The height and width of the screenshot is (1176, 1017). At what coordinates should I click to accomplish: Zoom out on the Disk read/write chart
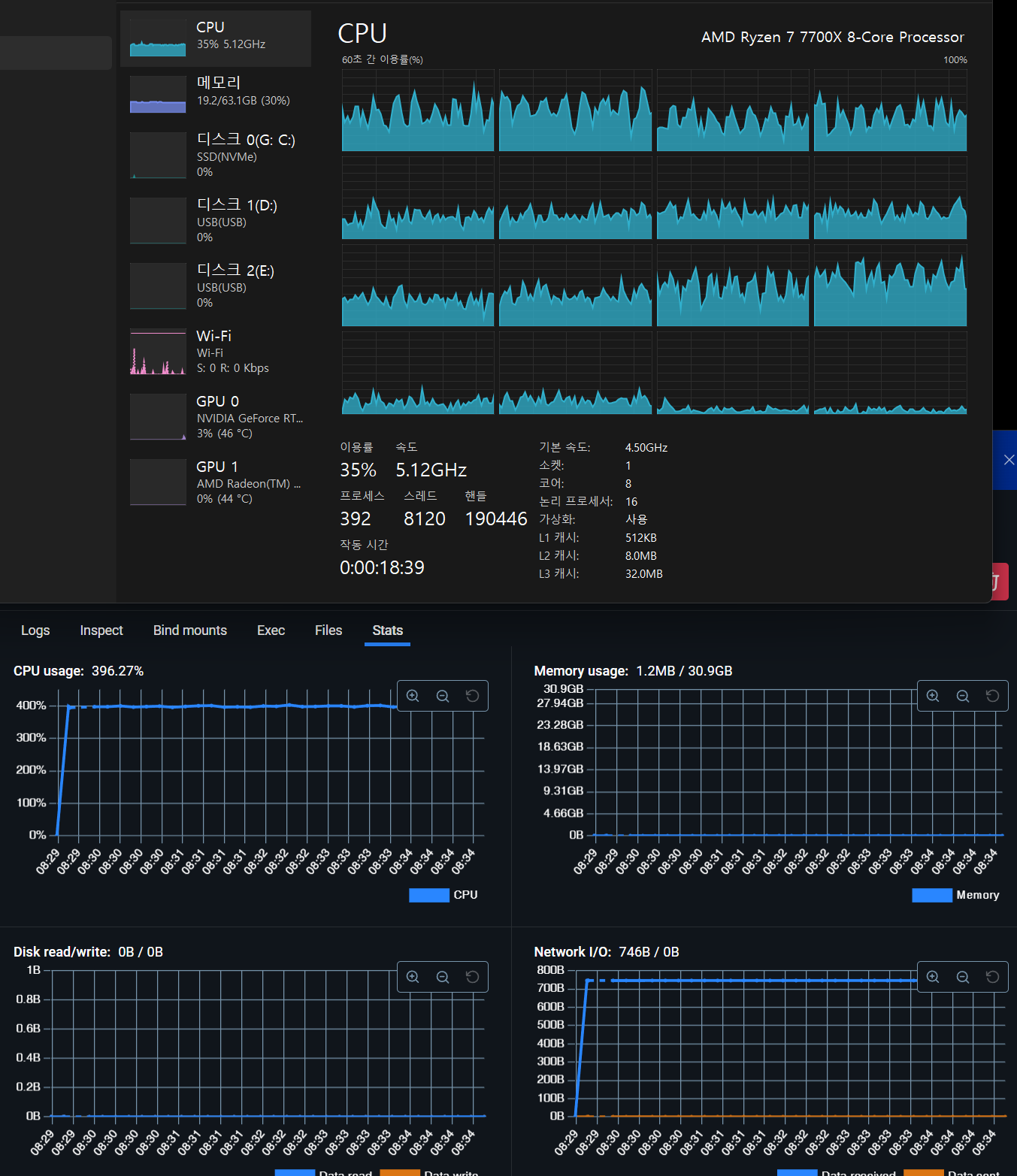(x=443, y=977)
